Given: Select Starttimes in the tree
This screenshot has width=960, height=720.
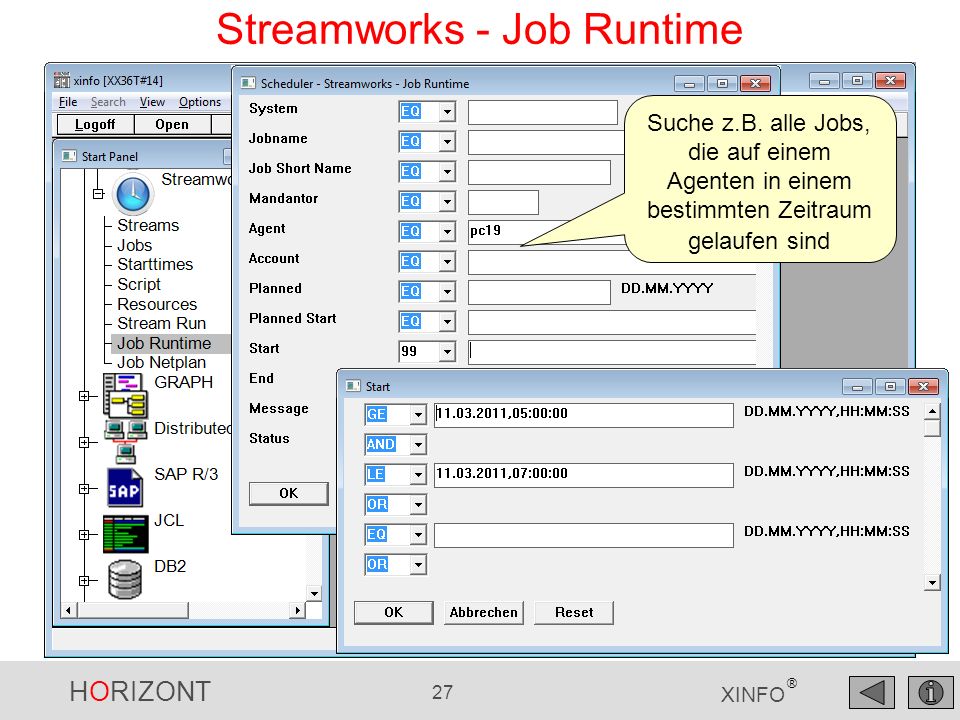Looking at the screenshot, I should click(x=155, y=264).
